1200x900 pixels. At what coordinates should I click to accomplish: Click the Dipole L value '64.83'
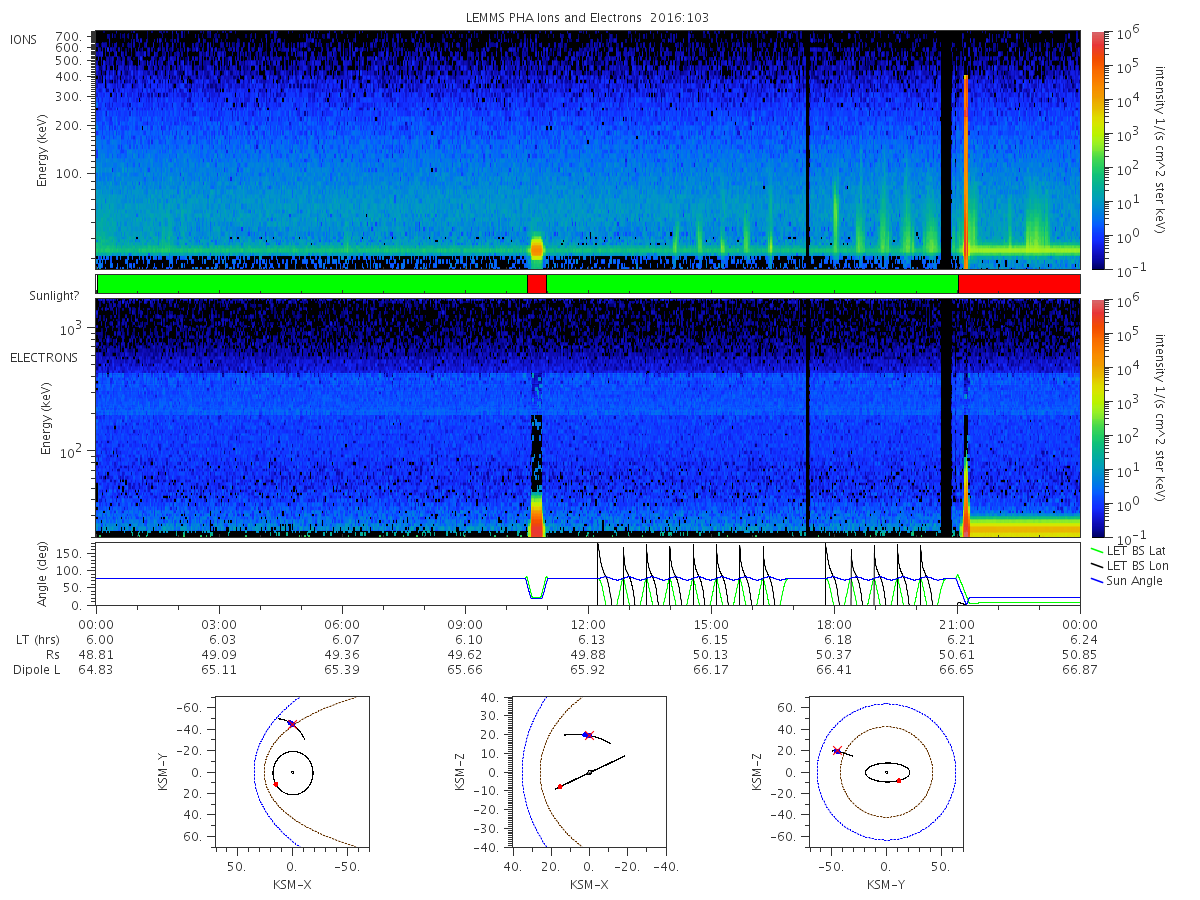click(96, 669)
